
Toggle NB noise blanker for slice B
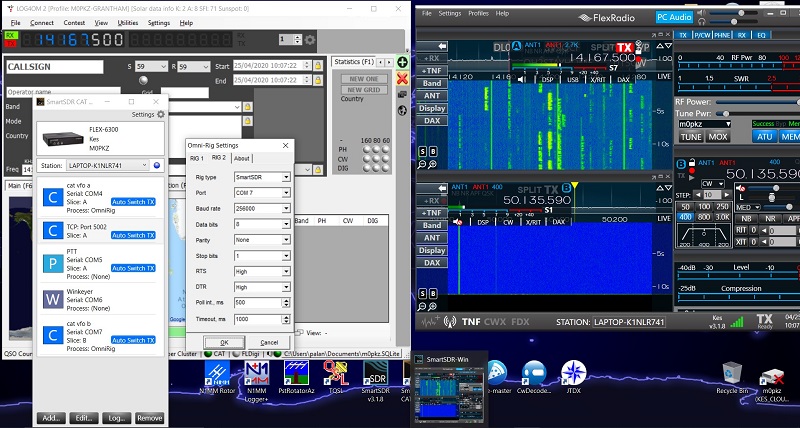pyautogui.click(x=746, y=218)
